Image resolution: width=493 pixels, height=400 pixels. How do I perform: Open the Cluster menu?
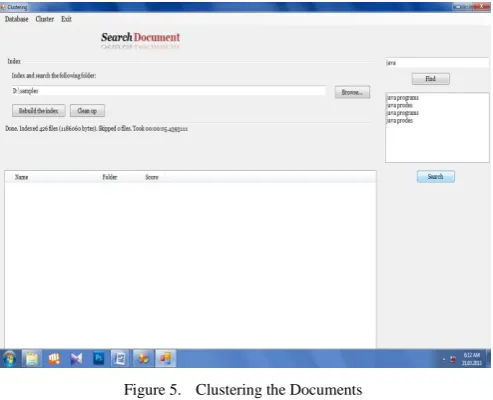pos(45,19)
